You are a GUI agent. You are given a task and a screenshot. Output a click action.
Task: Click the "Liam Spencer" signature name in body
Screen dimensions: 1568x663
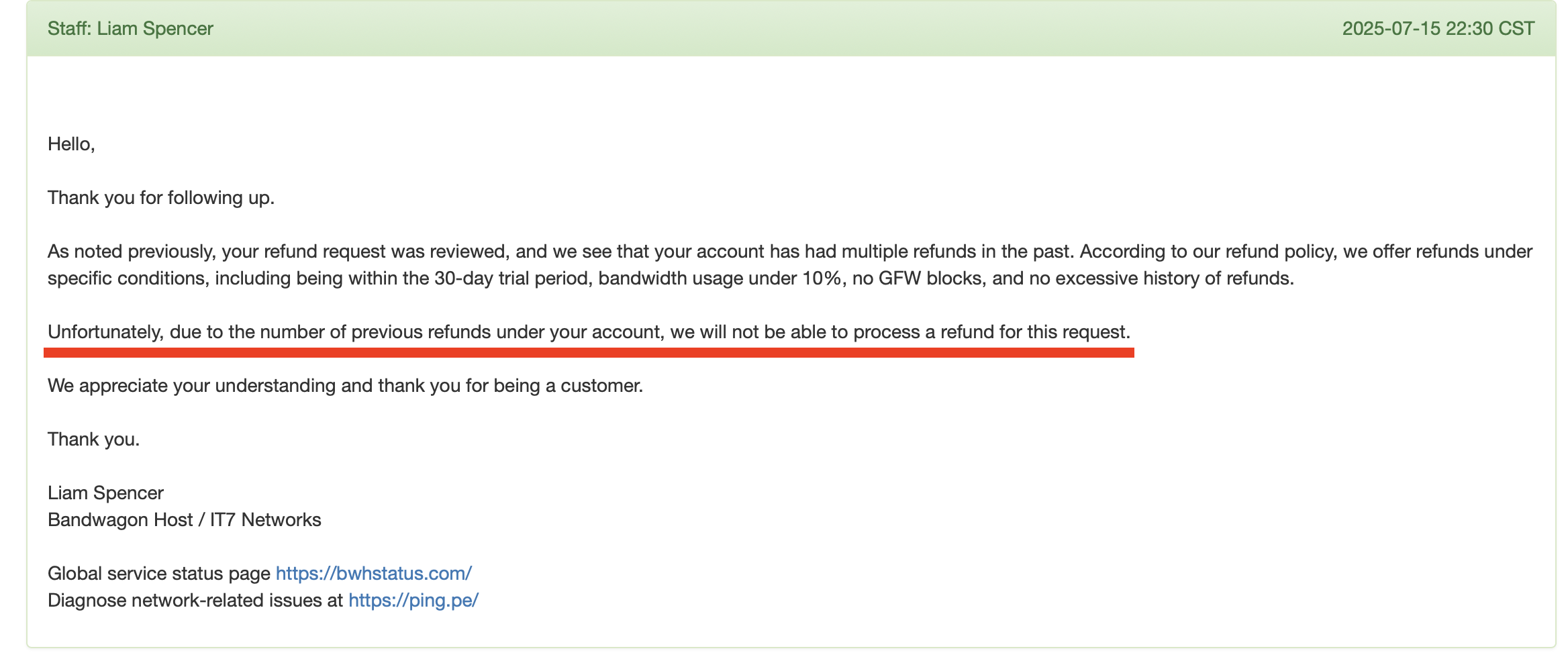tap(105, 493)
